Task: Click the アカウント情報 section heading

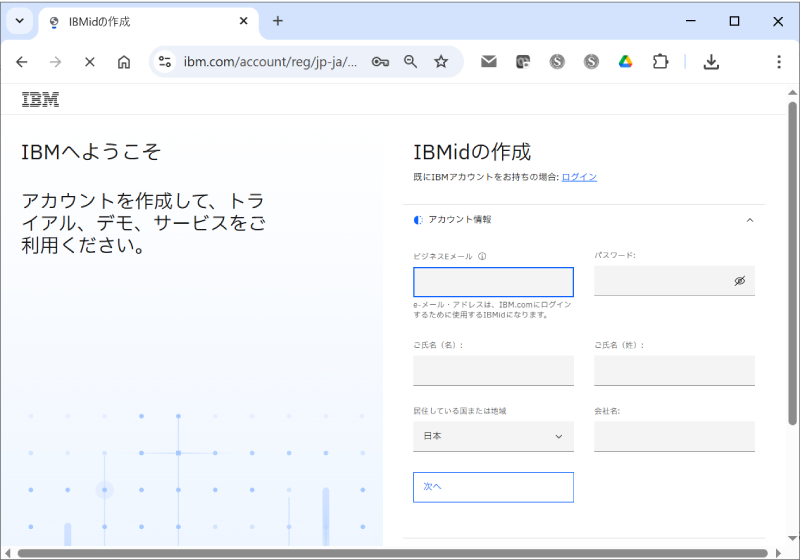Action: [460, 219]
